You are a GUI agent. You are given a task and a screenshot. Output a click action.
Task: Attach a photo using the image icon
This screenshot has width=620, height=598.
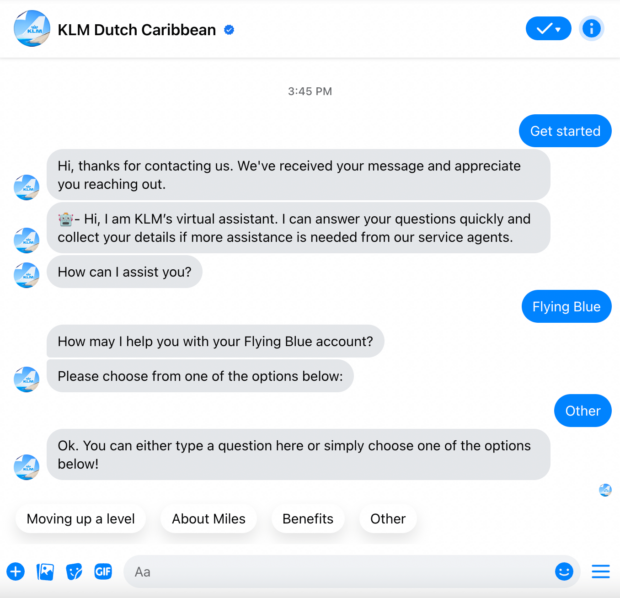[45, 572]
